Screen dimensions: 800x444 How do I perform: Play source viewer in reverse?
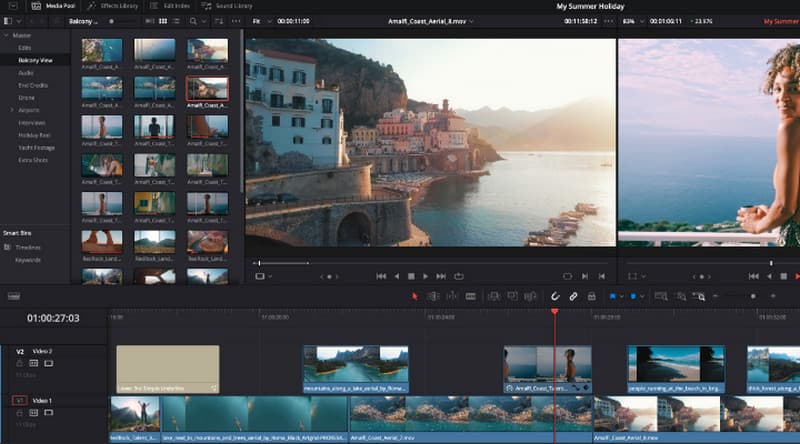(x=396, y=276)
